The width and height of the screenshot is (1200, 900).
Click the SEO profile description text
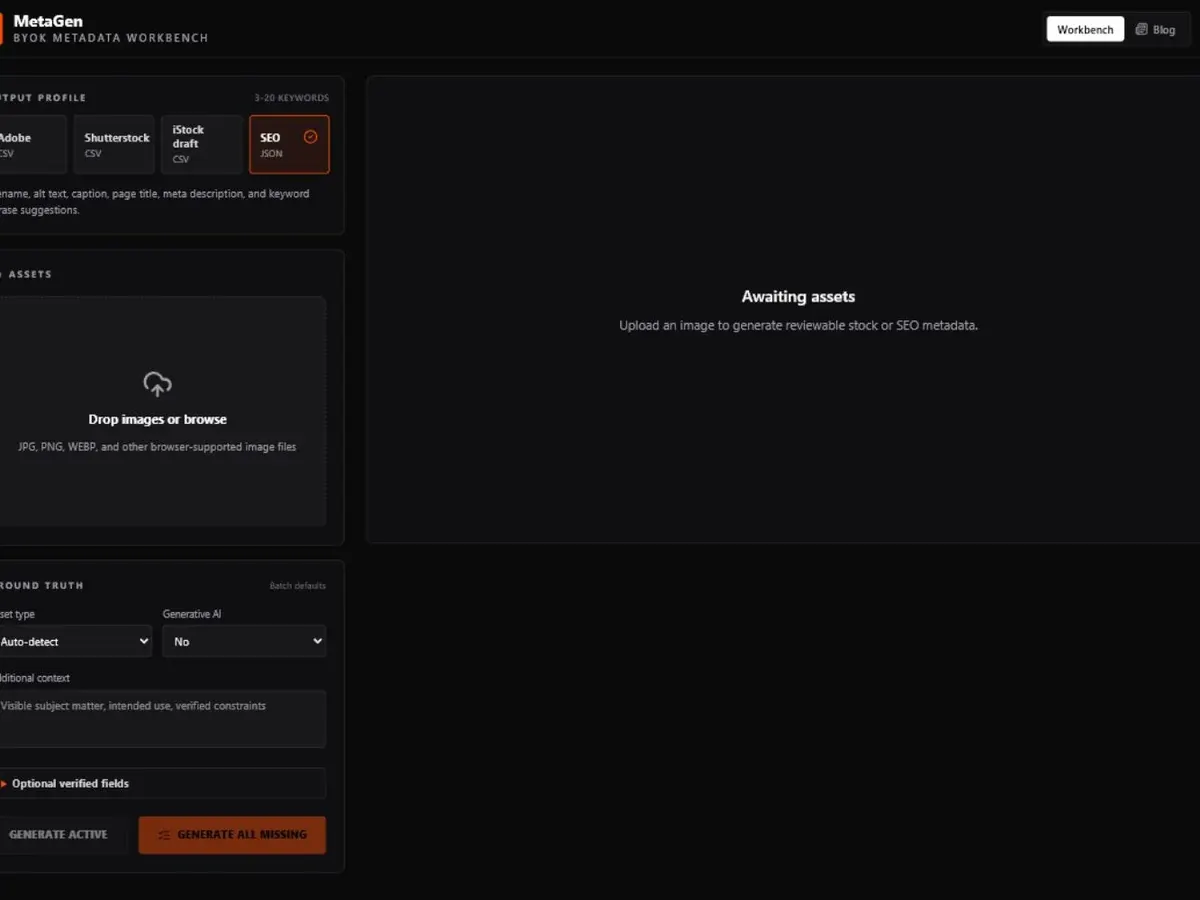point(155,202)
